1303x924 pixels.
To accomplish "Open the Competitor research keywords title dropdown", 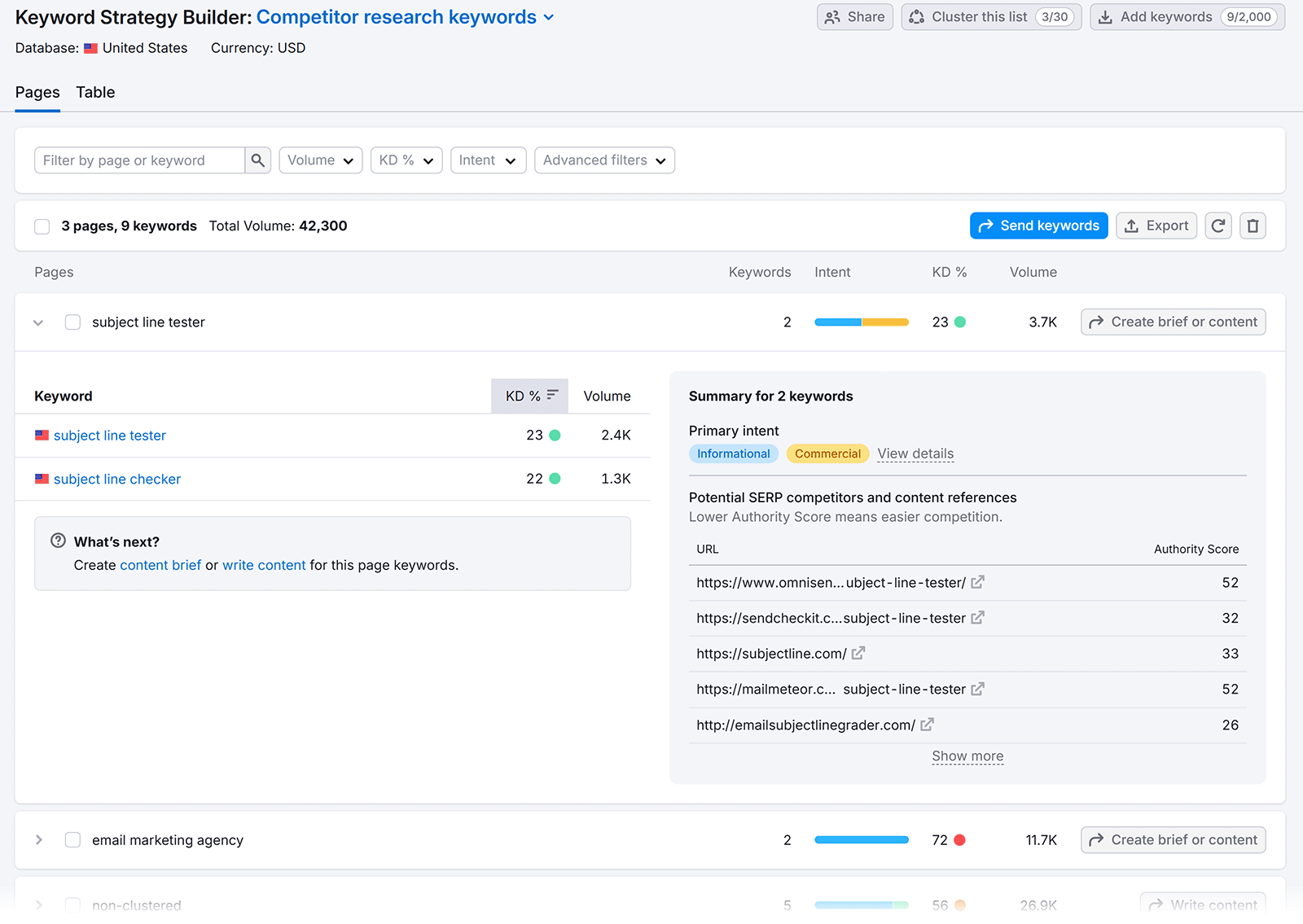I will [x=549, y=16].
